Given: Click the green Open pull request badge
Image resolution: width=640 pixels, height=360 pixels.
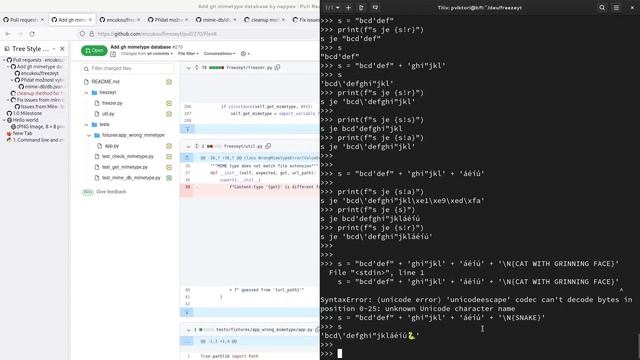Looking at the screenshot, I should pos(94,50).
